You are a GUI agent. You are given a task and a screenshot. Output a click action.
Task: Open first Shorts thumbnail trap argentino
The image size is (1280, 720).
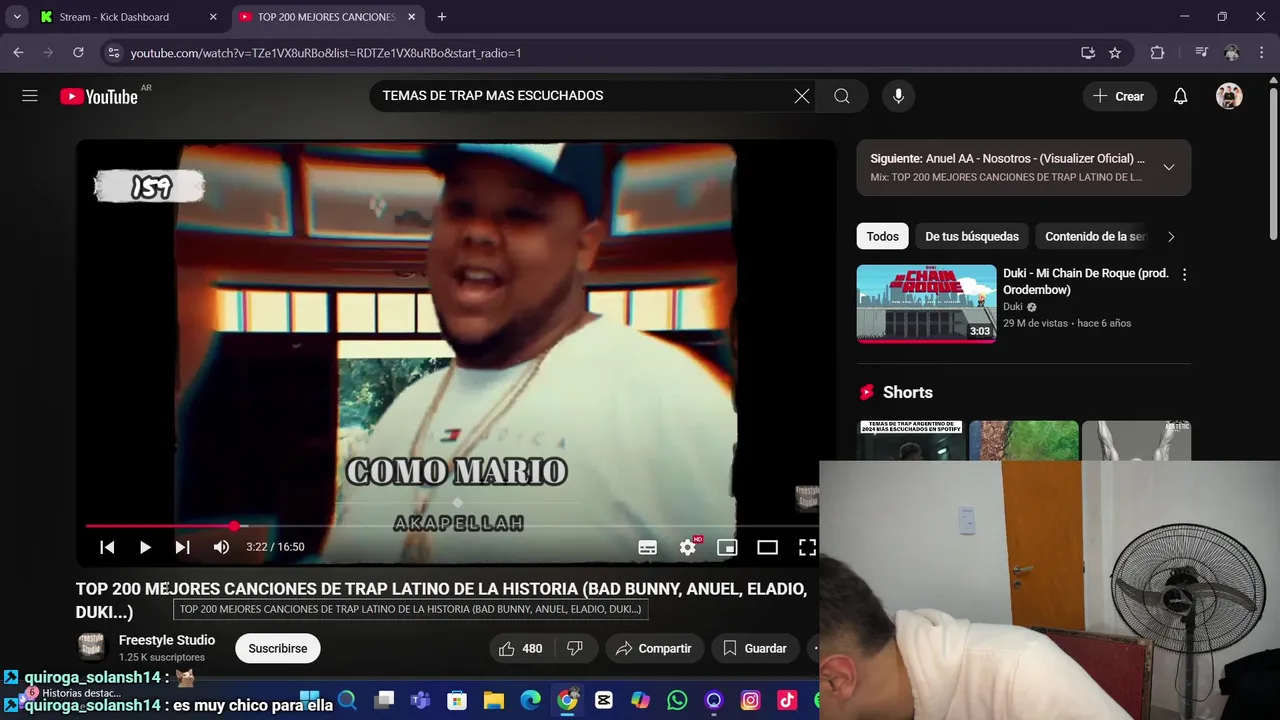coord(911,440)
